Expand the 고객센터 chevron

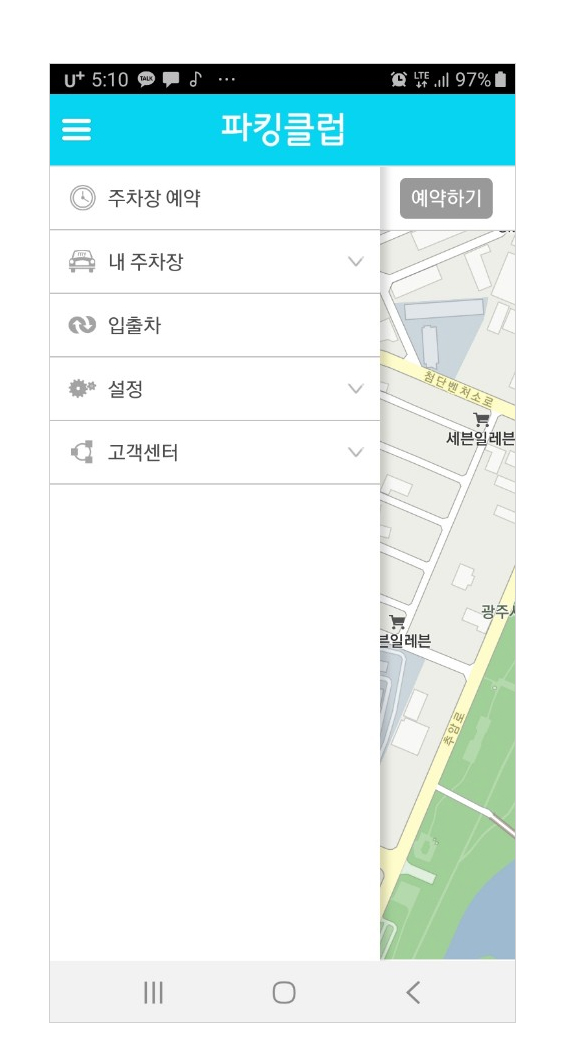click(356, 452)
